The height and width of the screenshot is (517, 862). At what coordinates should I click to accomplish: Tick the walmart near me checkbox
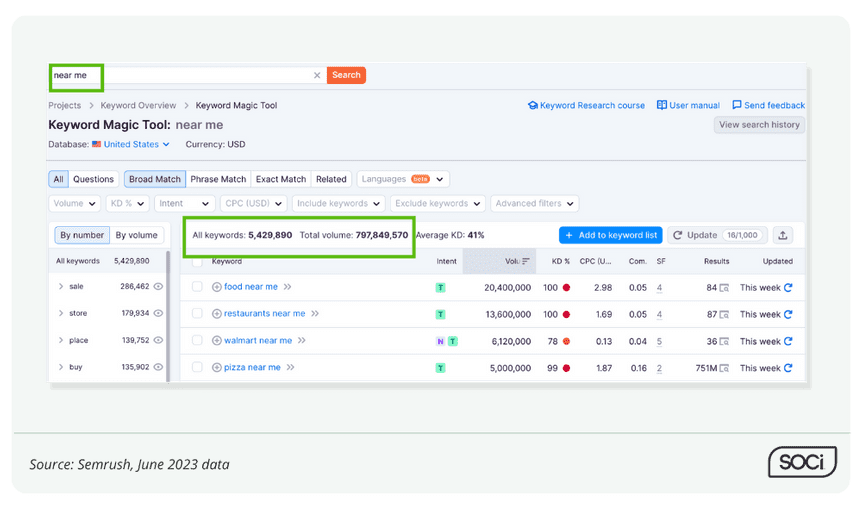pos(197,340)
